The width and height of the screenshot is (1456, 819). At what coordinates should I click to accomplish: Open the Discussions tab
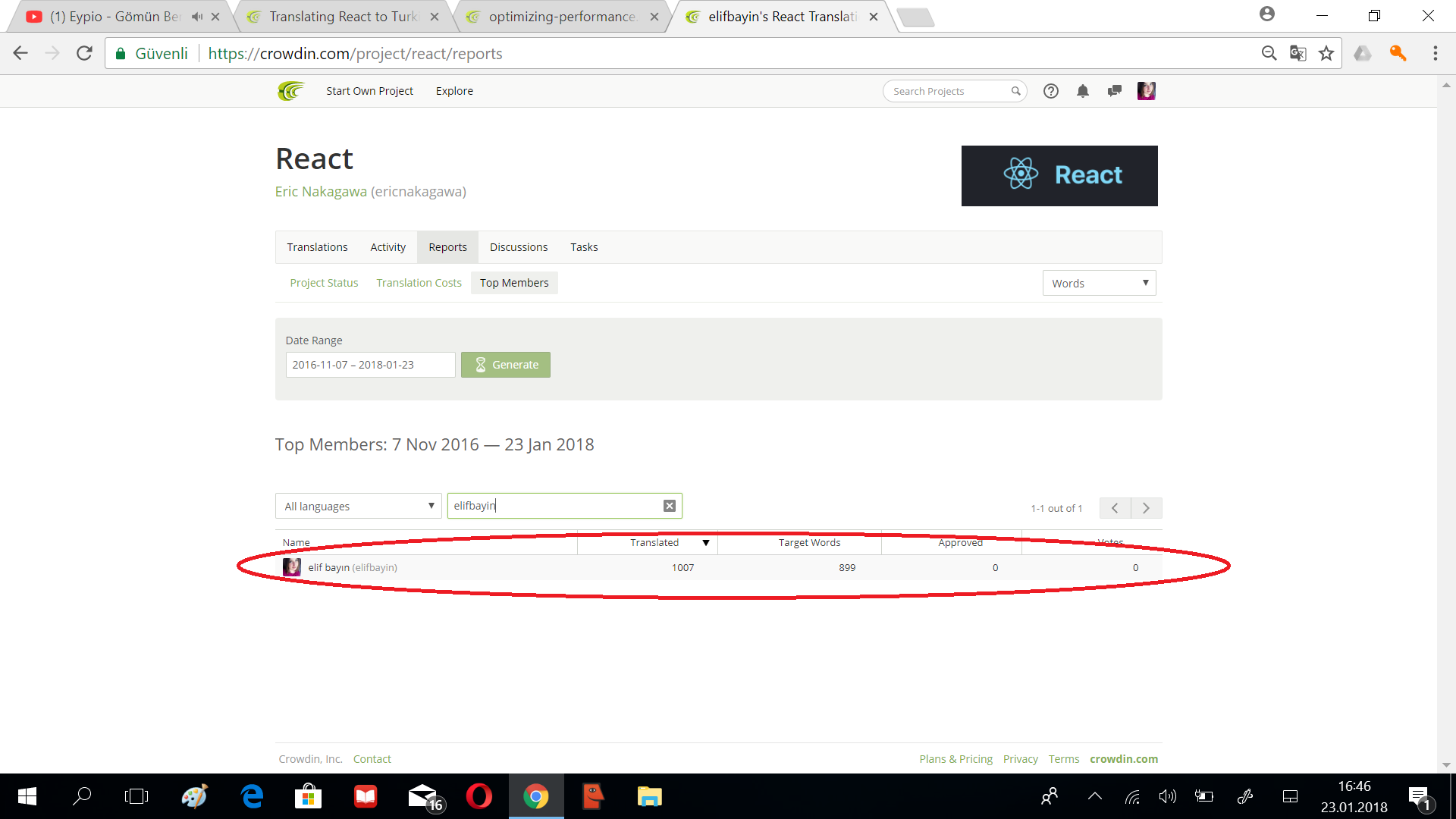coord(519,247)
